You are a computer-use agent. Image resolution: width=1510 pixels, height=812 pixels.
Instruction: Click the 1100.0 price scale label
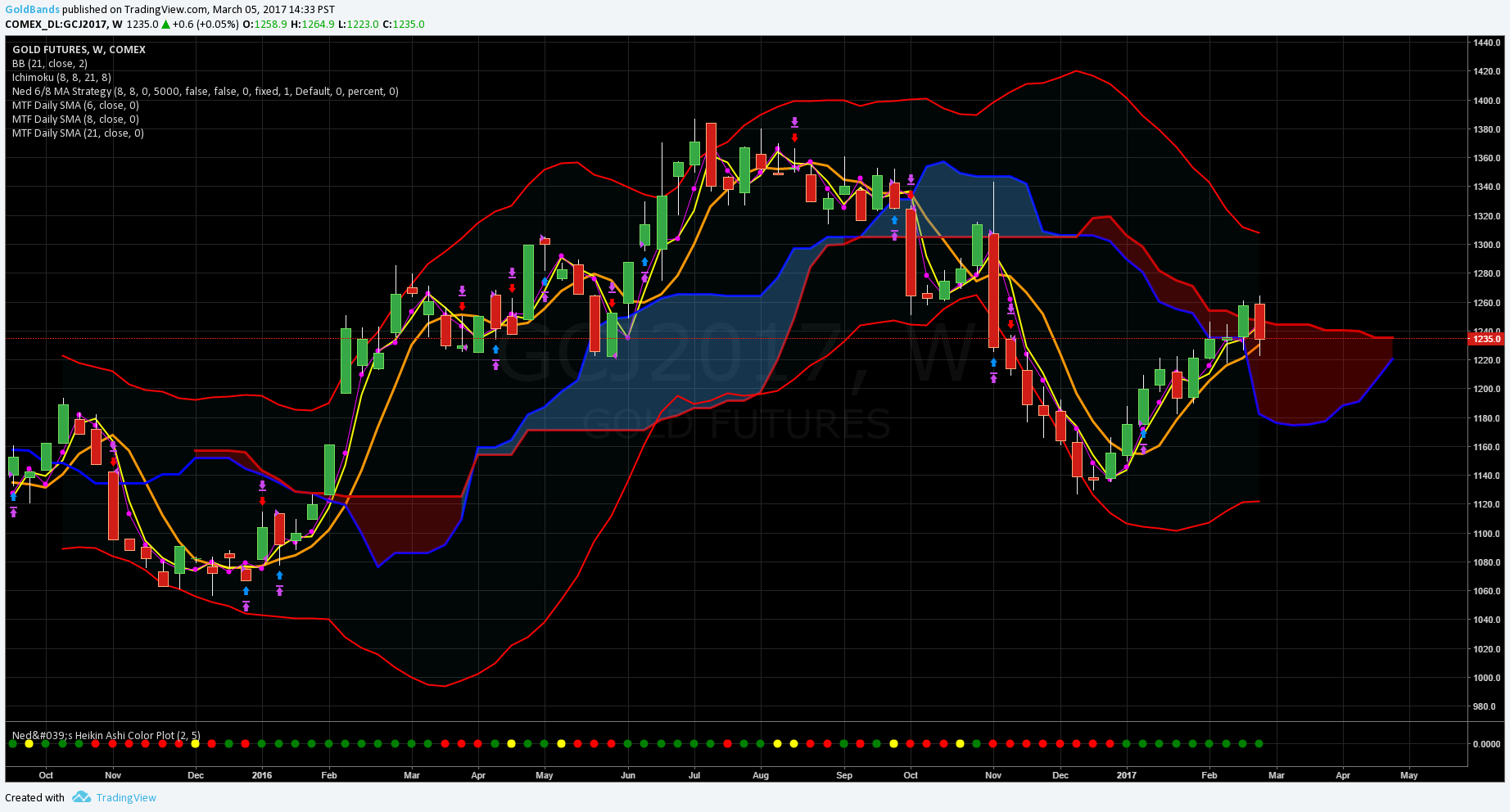click(1487, 534)
